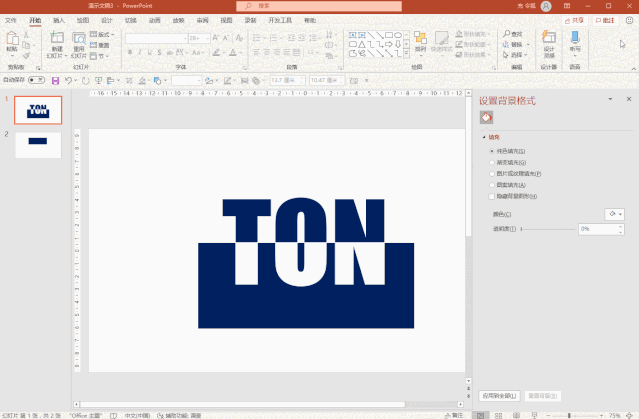The width and height of the screenshot is (639, 419).
Task: Click the smiley feedback icon
Action: click(629, 20)
